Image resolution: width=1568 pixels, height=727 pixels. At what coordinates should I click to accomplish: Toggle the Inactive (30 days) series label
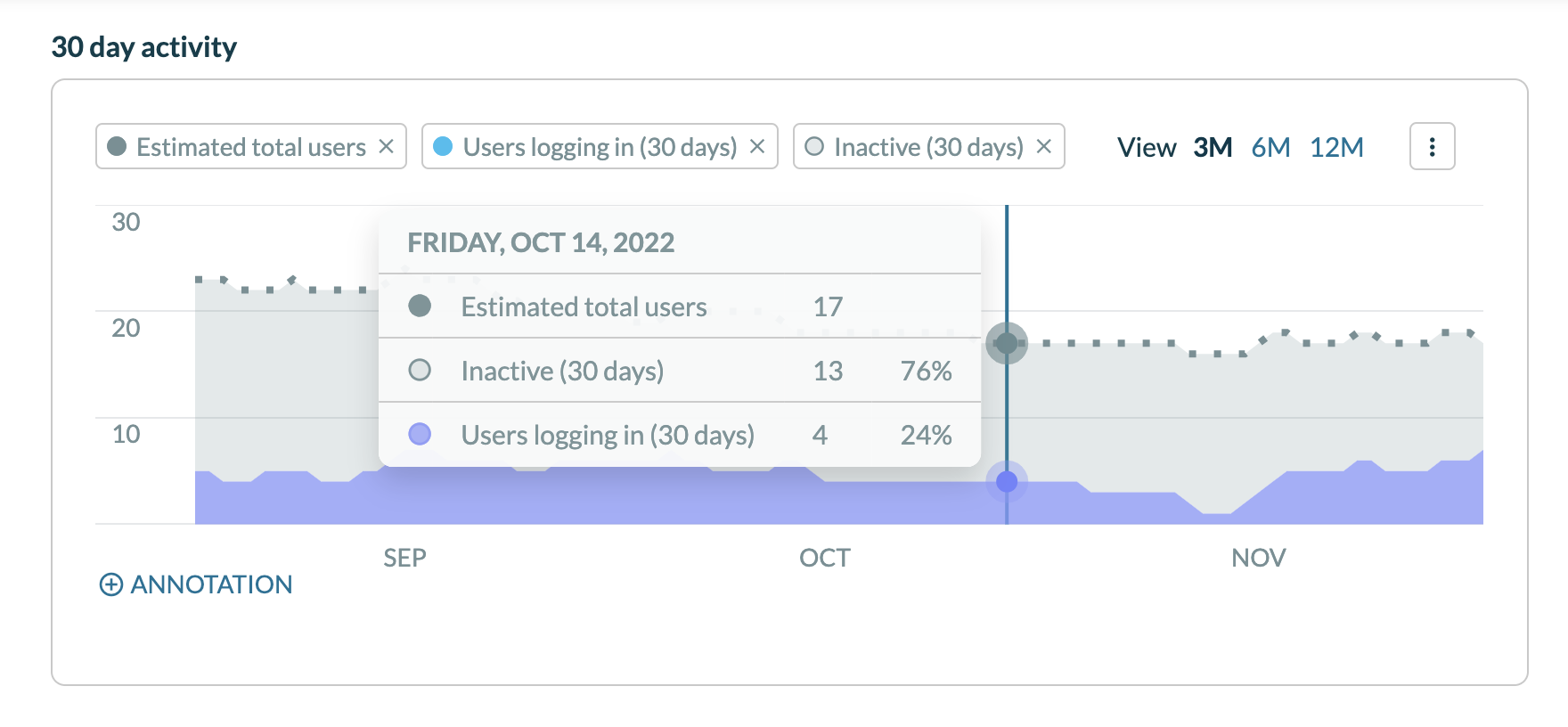[928, 147]
